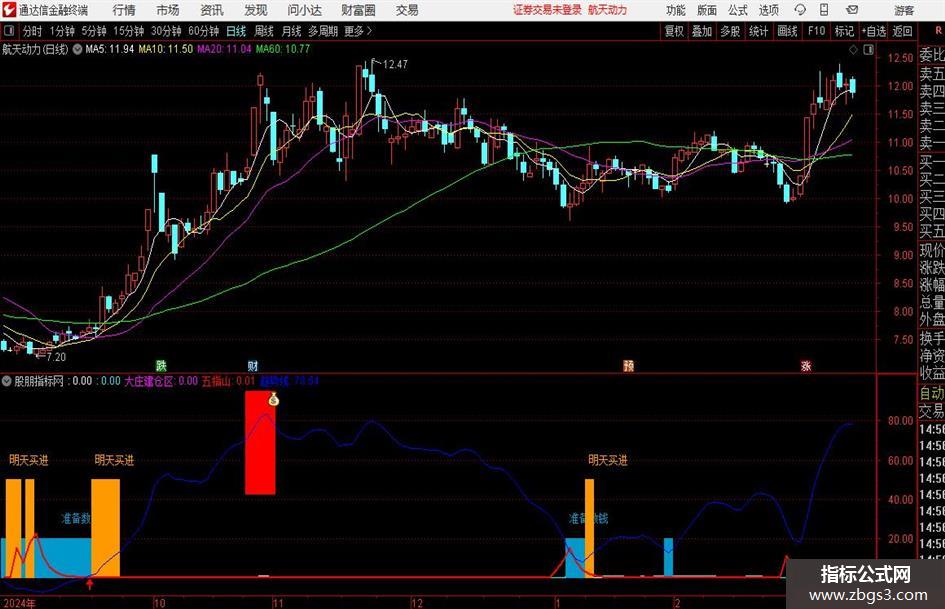Switch to the 30分钟 period

click(166, 31)
